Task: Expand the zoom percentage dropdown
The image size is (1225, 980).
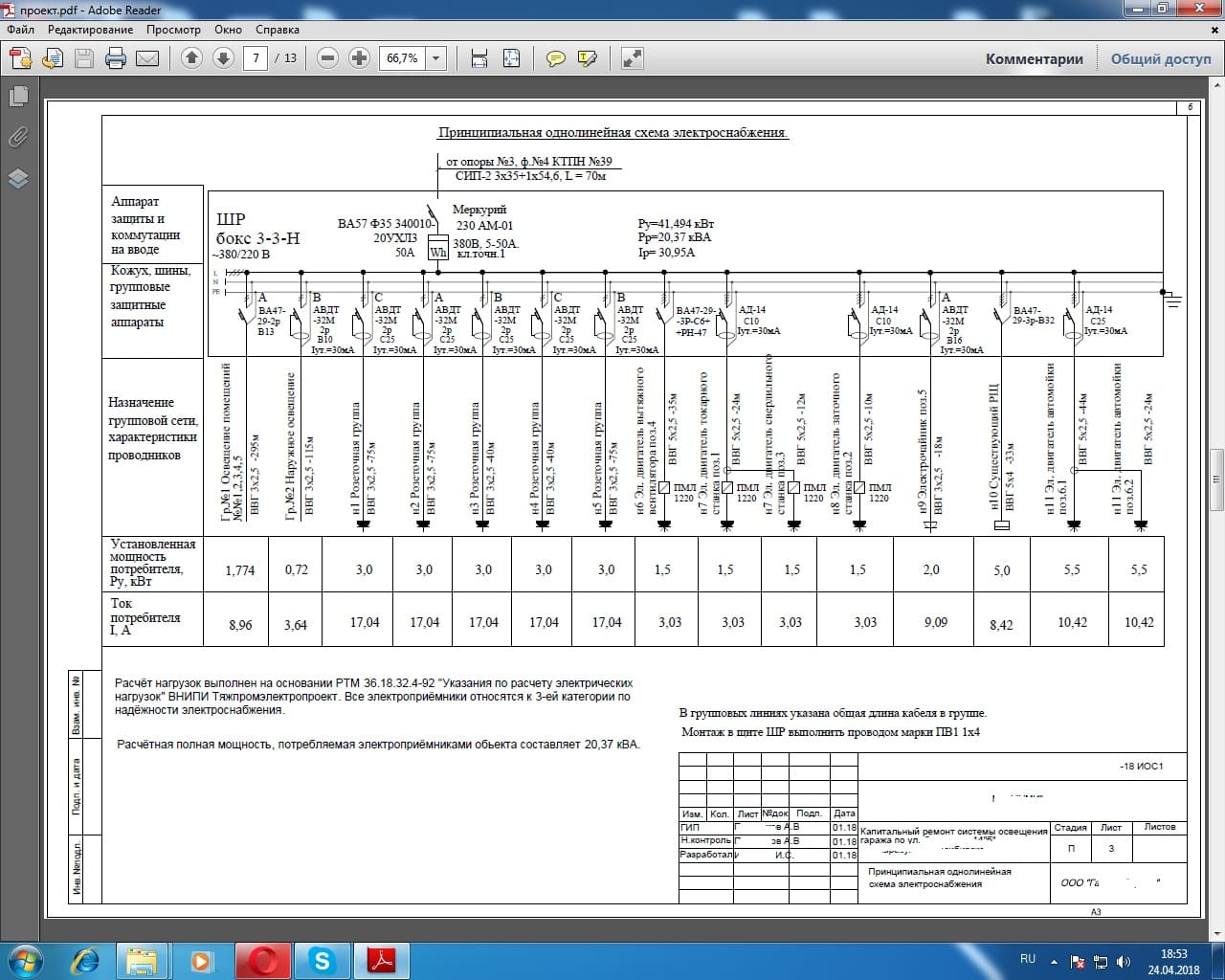Action: pos(436,58)
